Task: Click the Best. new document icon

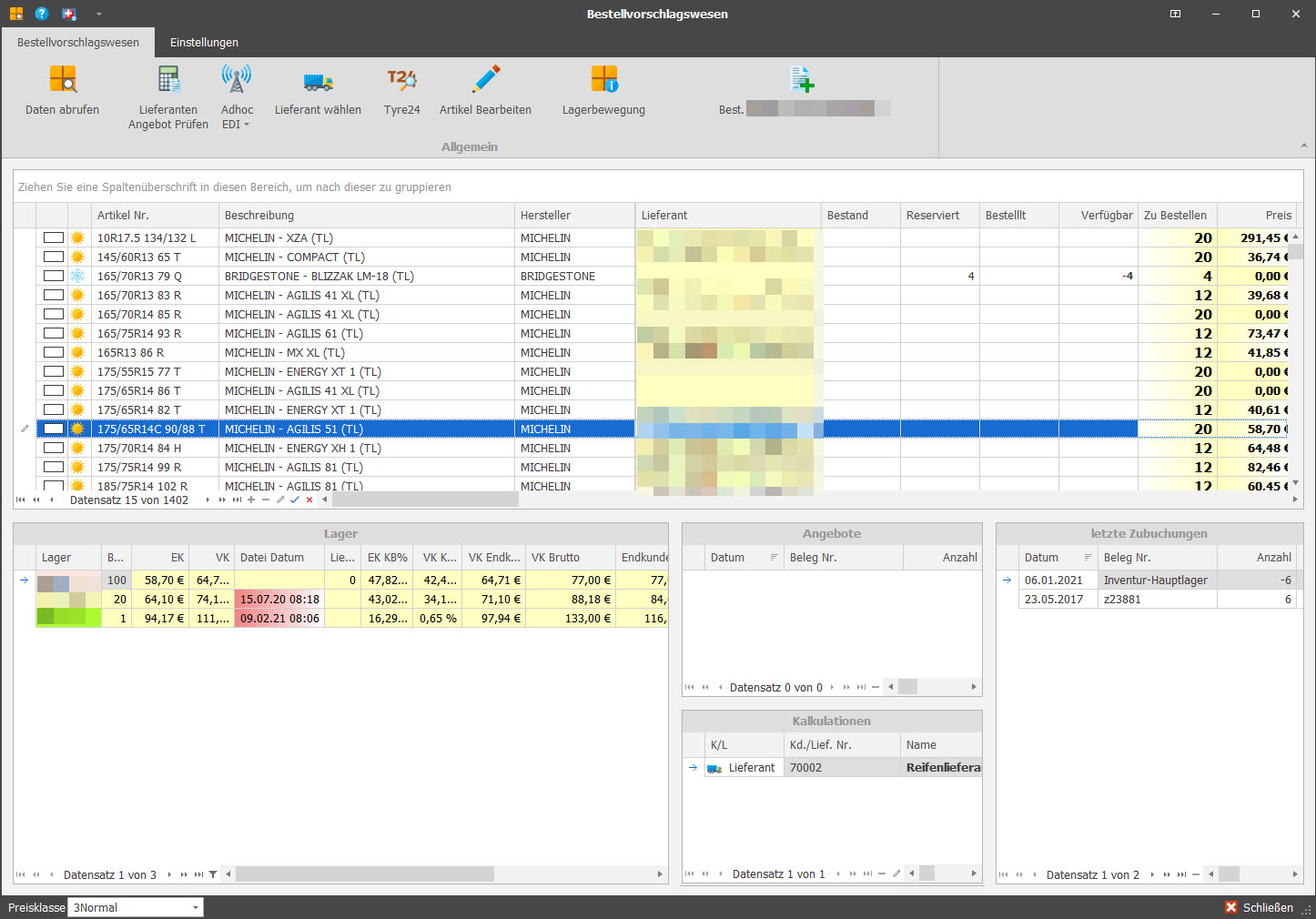Action: 802,79
